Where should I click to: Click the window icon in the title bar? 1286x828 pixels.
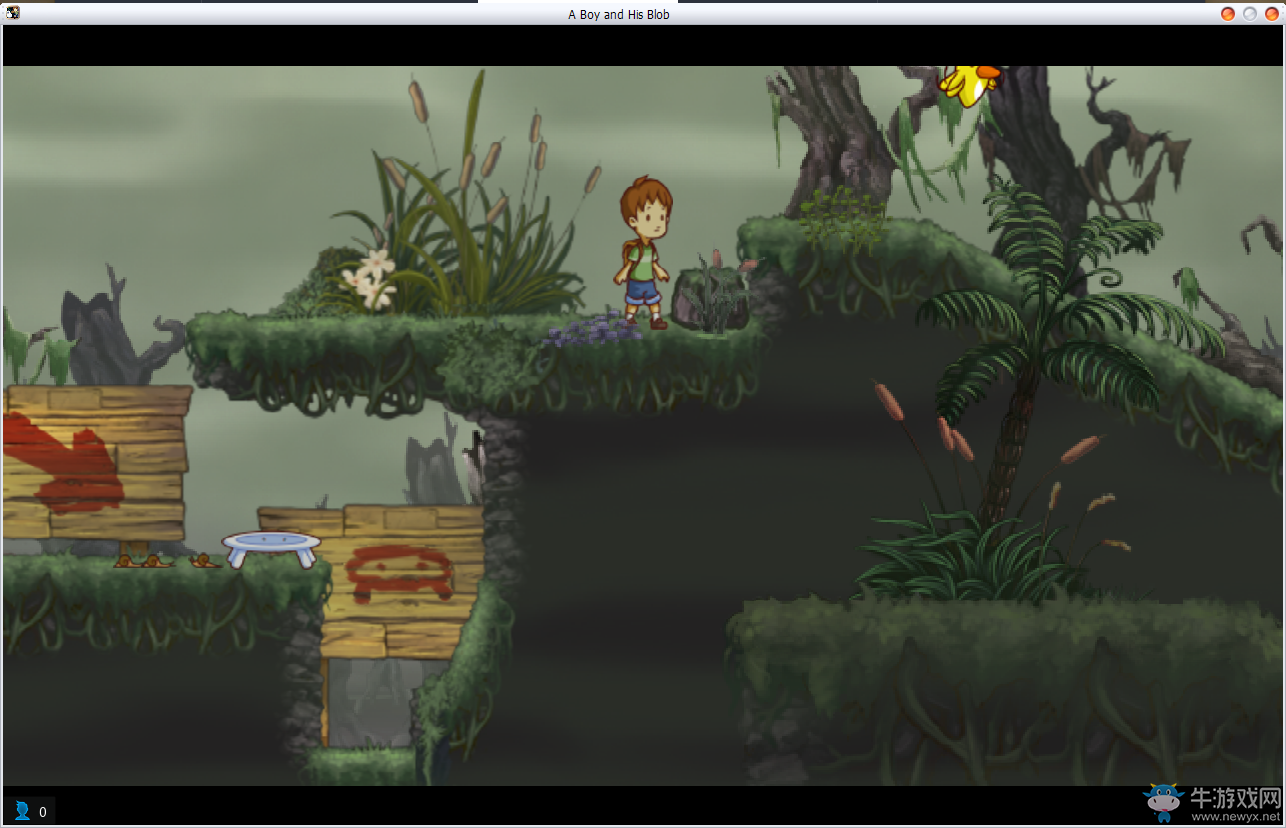coord(13,13)
